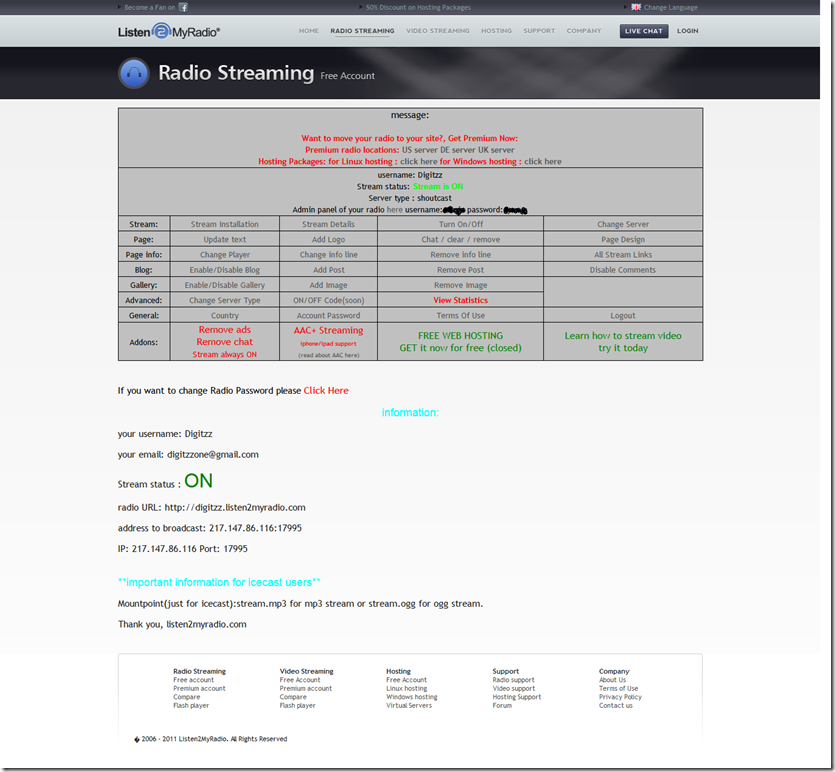Image resolution: width=835 pixels, height=772 pixels.
Task: Click the blue headphones Radio Streaming icon
Action: (x=134, y=73)
